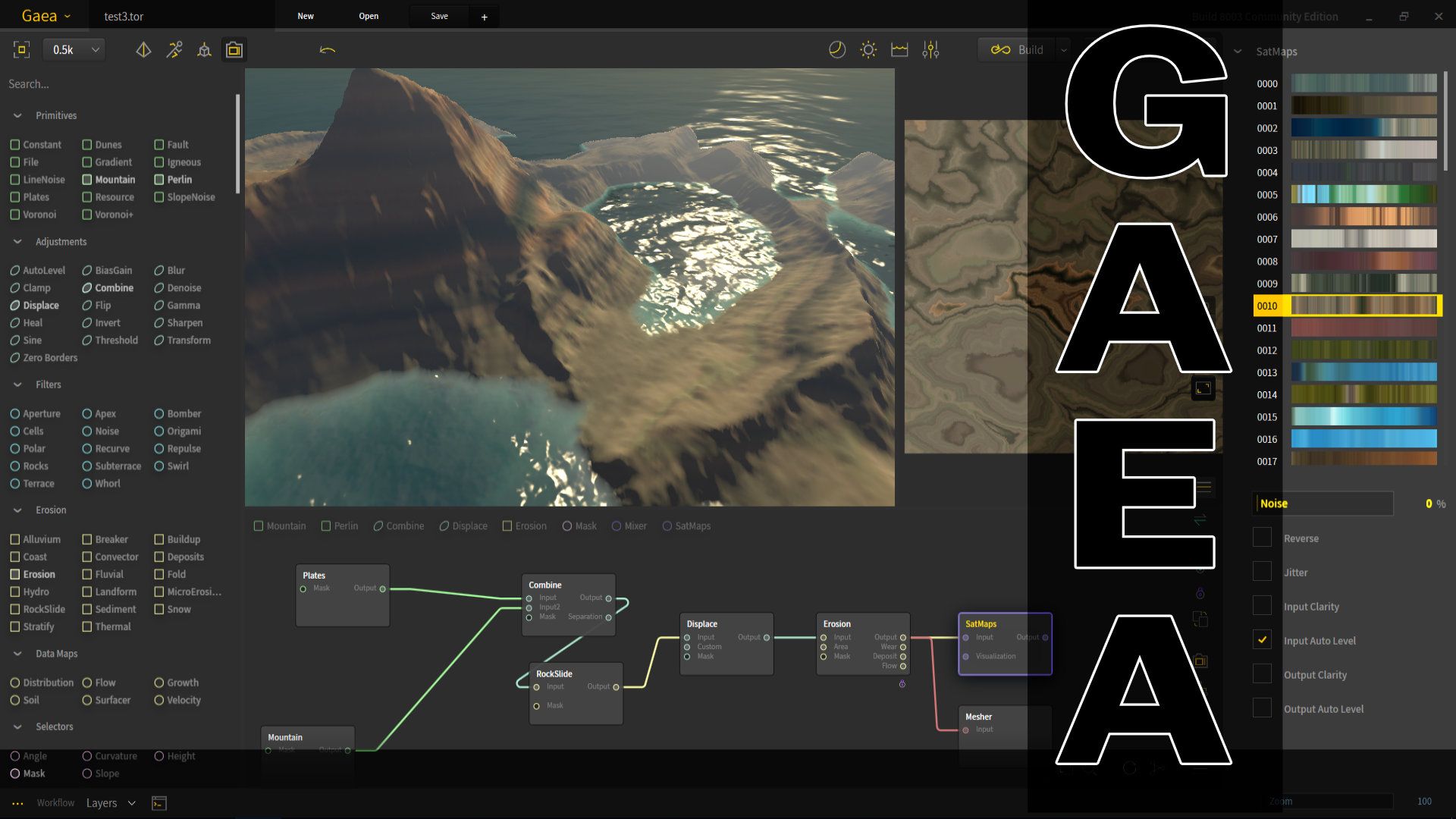Click the node list scrollbar

coord(238,144)
